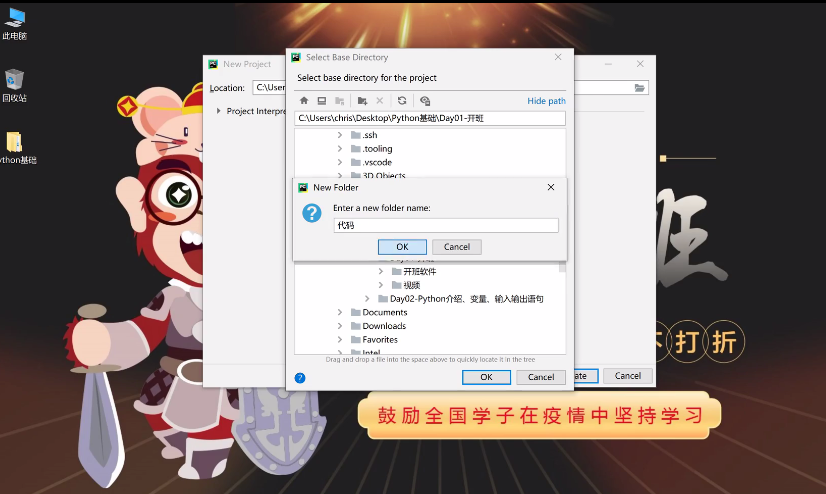The image size is (826, 494).
Task: Click the Desktop directory toolbar icon
Action: point(322,101)
